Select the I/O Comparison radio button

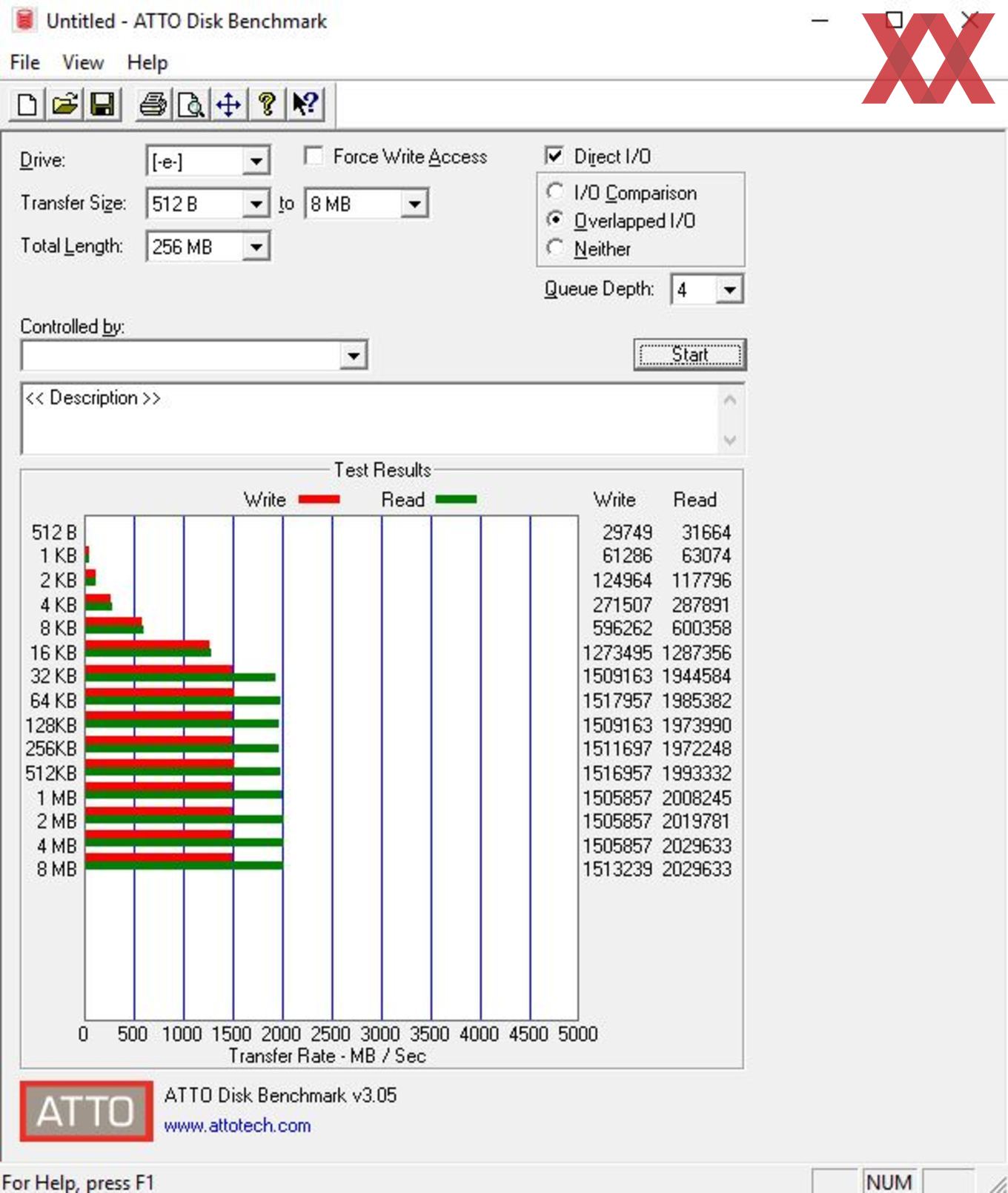[554, 191]
